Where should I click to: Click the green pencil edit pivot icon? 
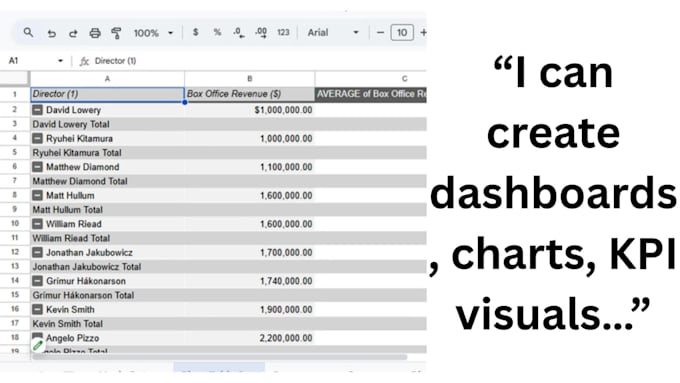tap(38, 345)
